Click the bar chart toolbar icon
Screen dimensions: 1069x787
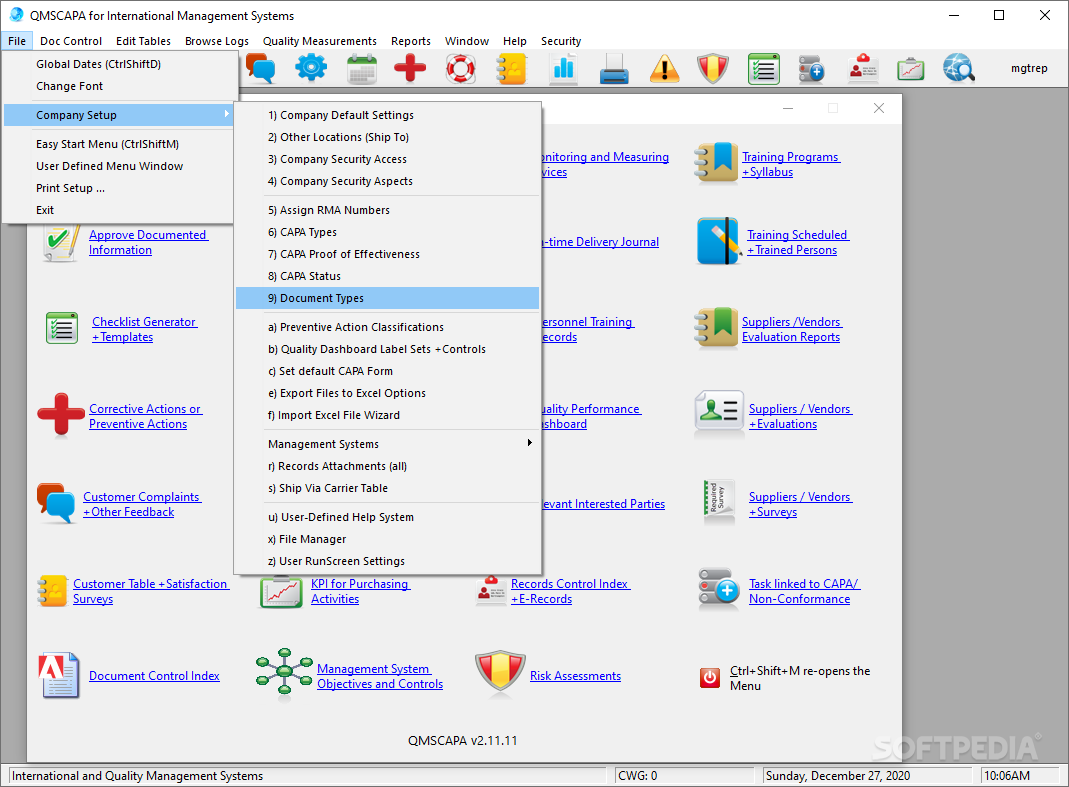[x=563, y=68]
